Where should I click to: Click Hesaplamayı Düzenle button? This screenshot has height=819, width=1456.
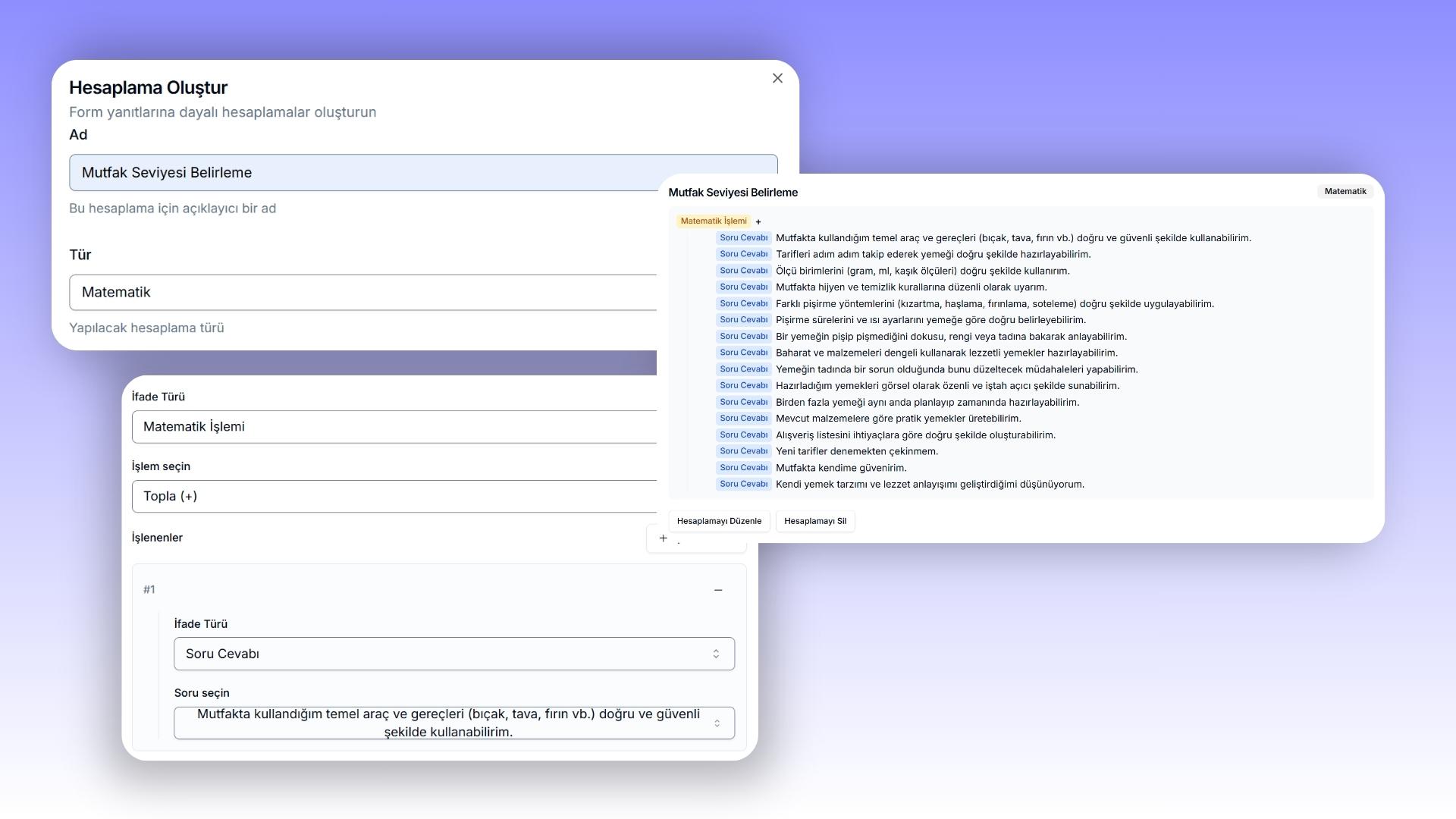pos(719,521)
